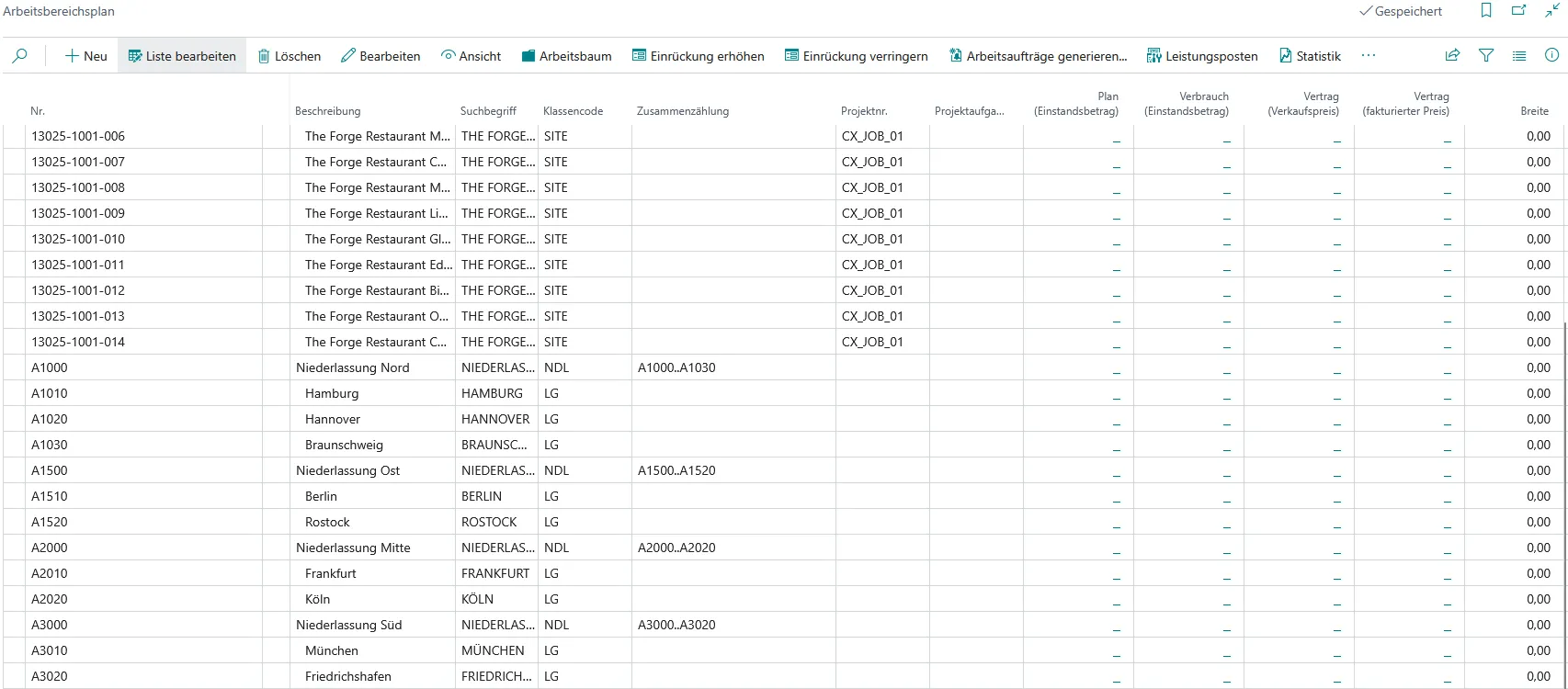Screen dimensions: 1568x689
Task: Click Niederlassung Mitte description
Action: pos(353,548)
